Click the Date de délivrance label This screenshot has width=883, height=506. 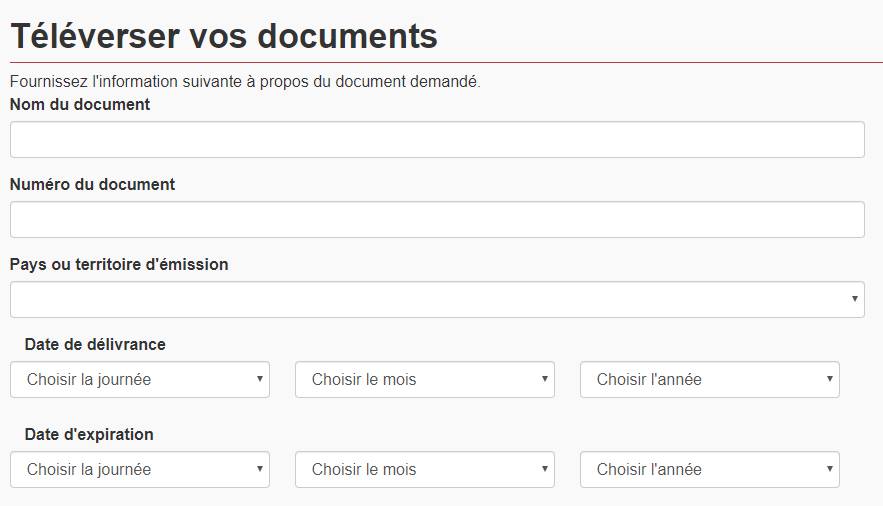coord(95,344)
